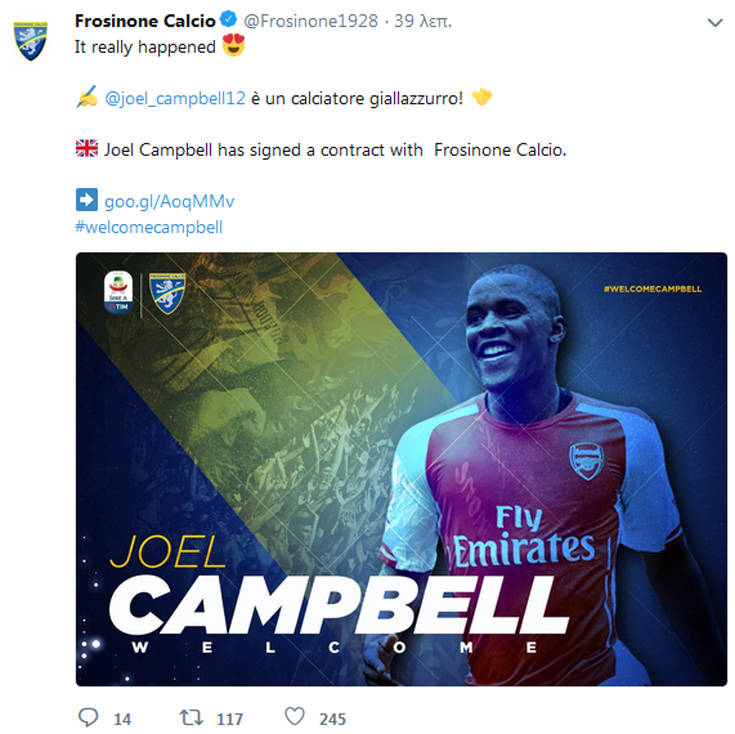735x734 pixels.
Task: Click the tweet timestamp 39 λεπ.
Action: [423, 21]
